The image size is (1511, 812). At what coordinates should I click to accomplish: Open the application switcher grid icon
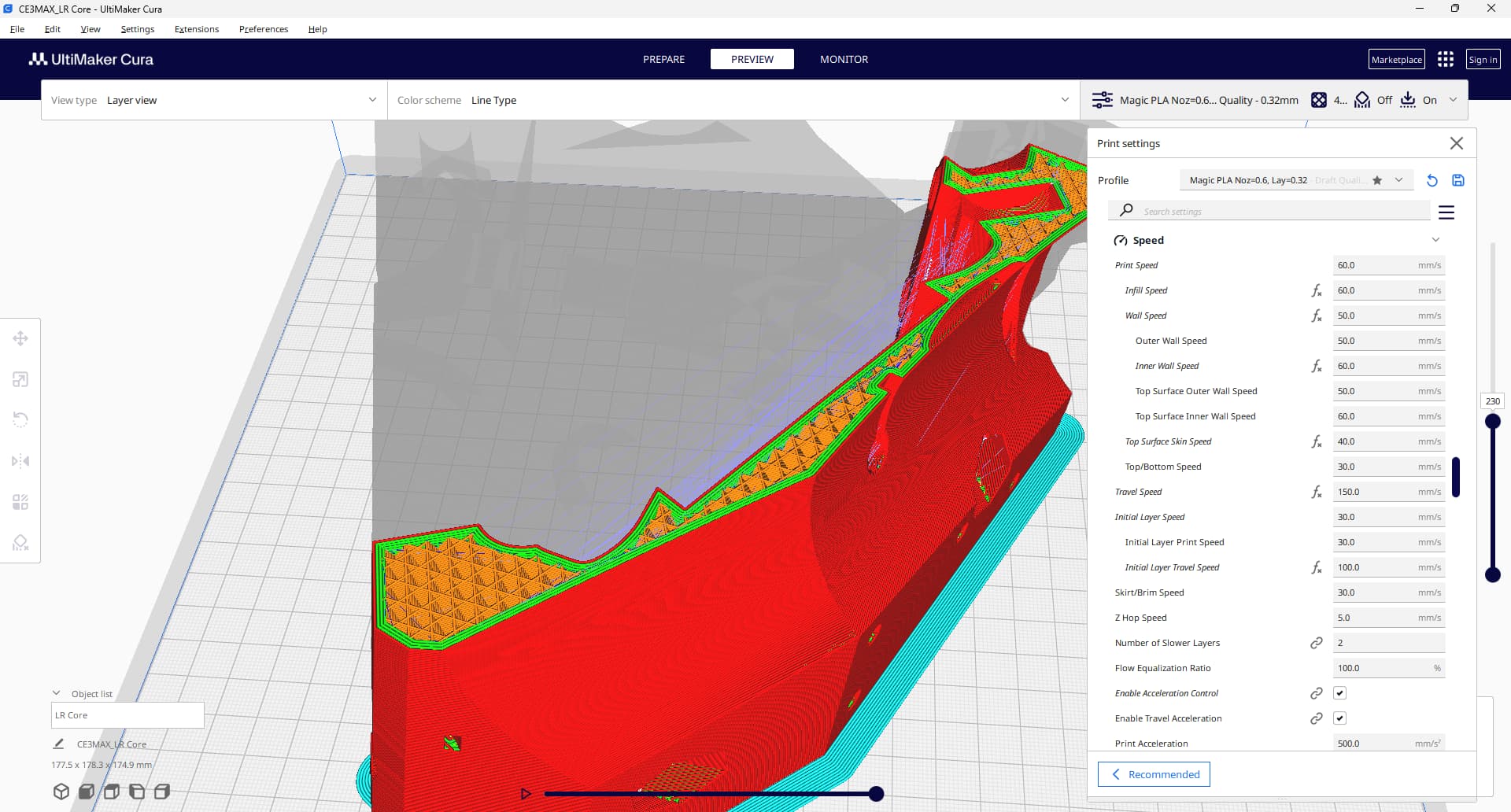click(1445, 60)
